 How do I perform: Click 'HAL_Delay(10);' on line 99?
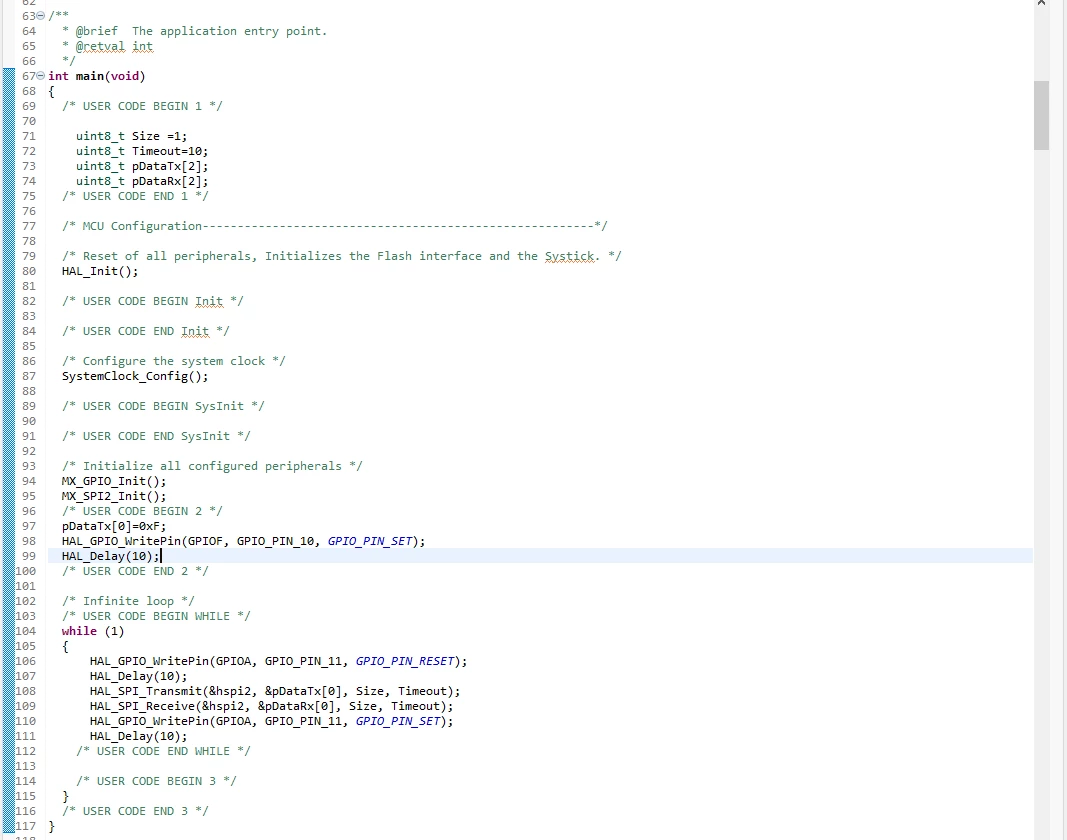(110, 556)
